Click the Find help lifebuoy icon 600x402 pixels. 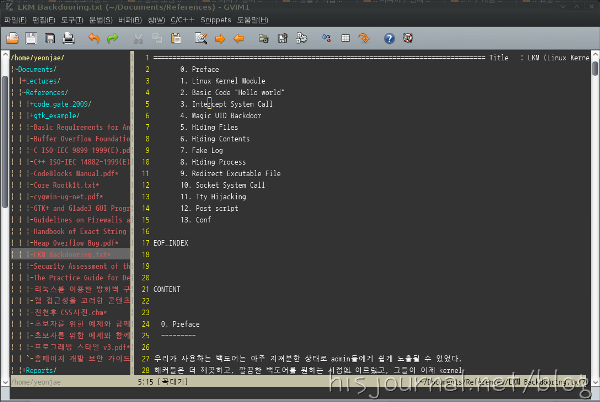pos(408,38)
